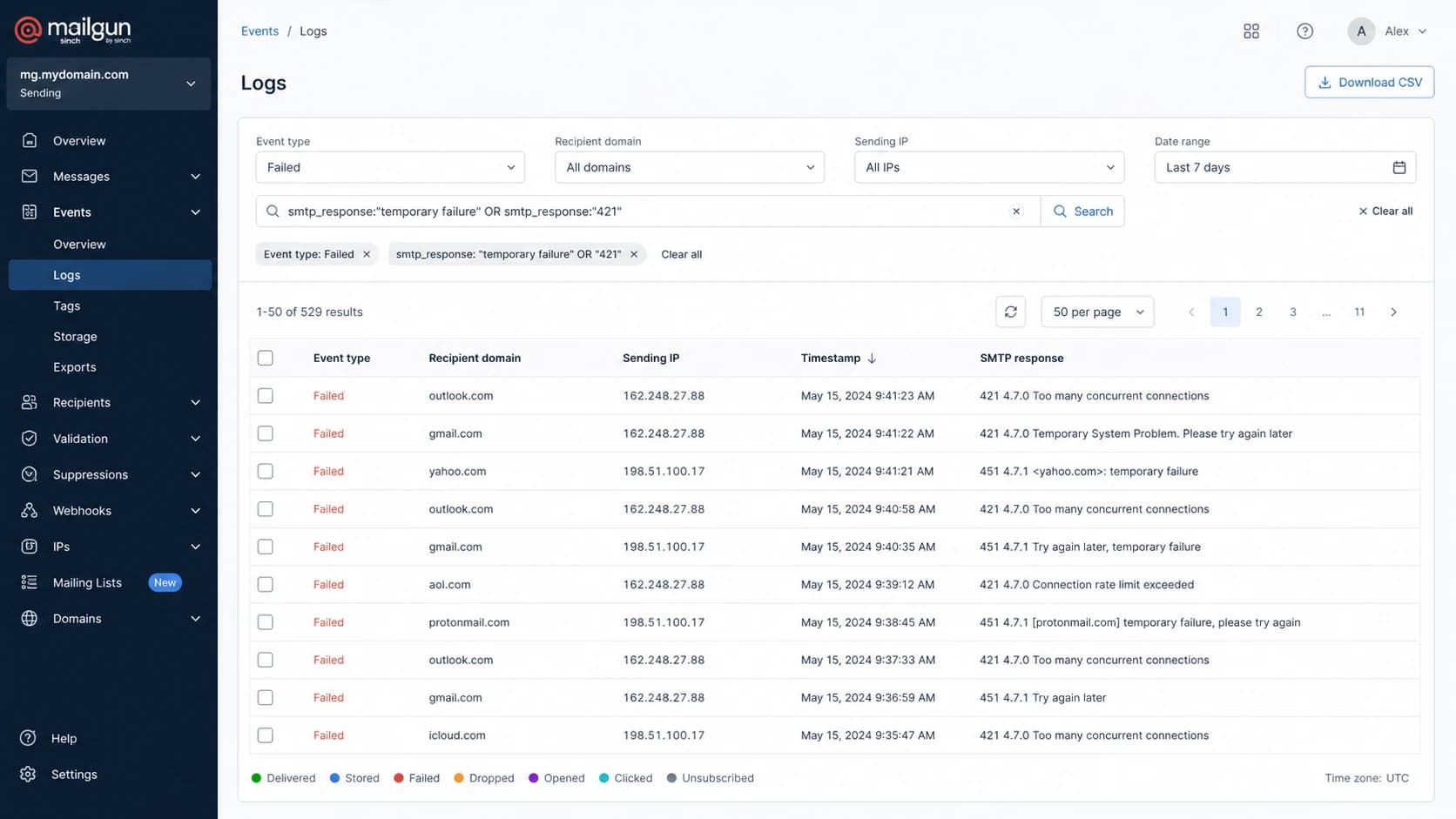Select the gmail.com 9:40:35 AM row checkbox
Screen dimensions: 1456x819
click(x=266, y=547)
